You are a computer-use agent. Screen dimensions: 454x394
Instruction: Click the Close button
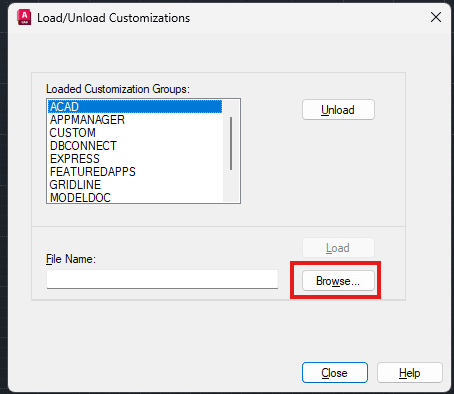[x=335, y=373]
